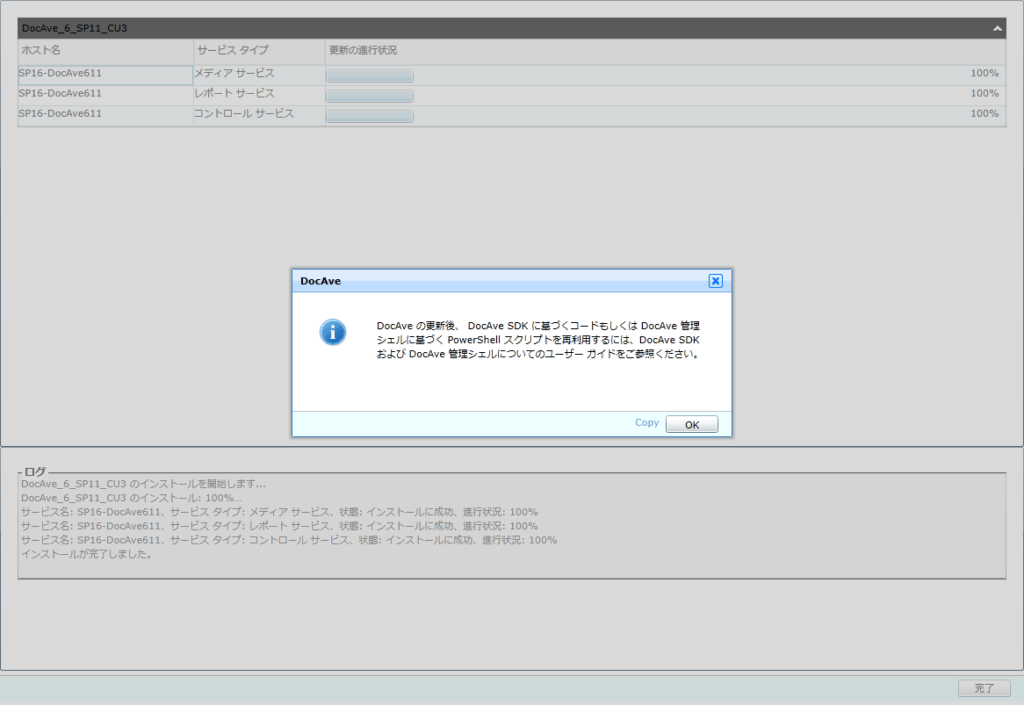Click the dialog message about DocAve SDK
1024x705 pixels.
(x=538, y=339)
